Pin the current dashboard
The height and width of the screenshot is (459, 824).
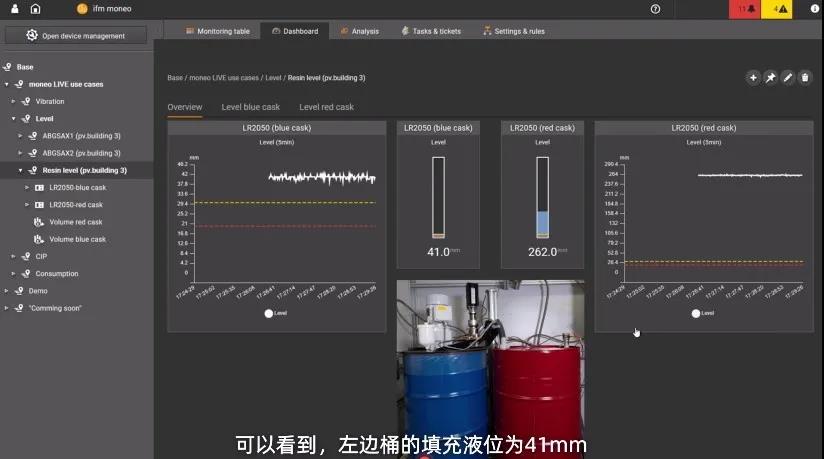tap(771, 77)
